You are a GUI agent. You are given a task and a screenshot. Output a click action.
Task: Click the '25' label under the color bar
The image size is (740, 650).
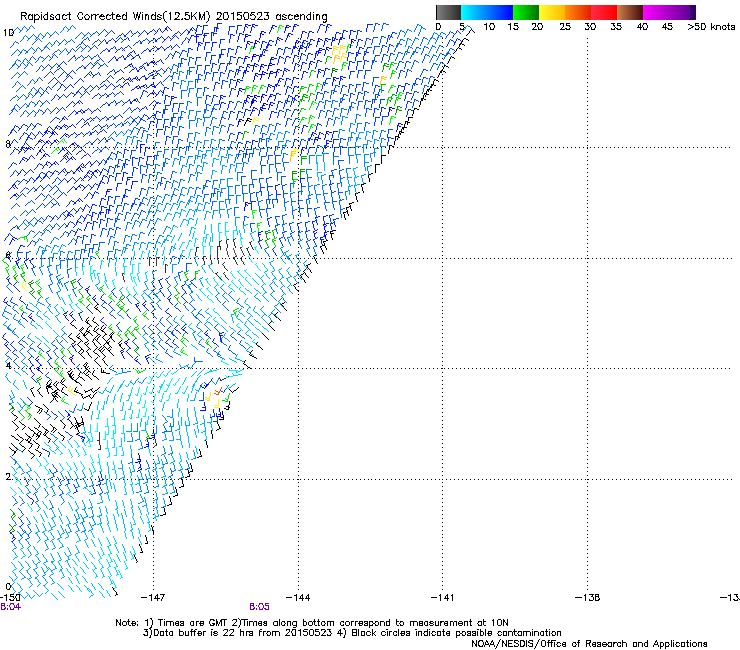(x=565, y=26)
